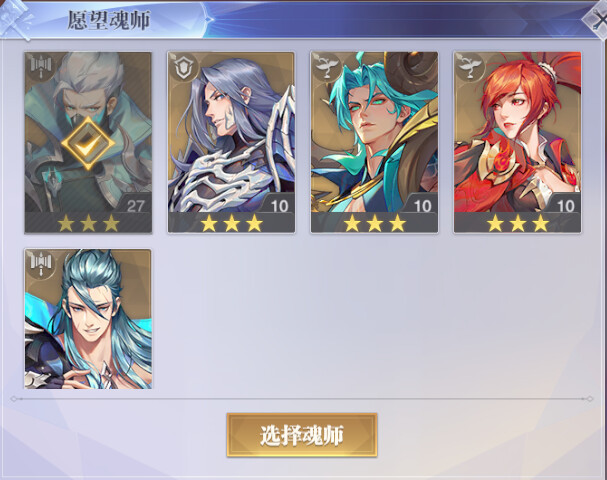Click the three-star rating under purple-haired hero
607x480 pixels.
[x=231, y=223]
